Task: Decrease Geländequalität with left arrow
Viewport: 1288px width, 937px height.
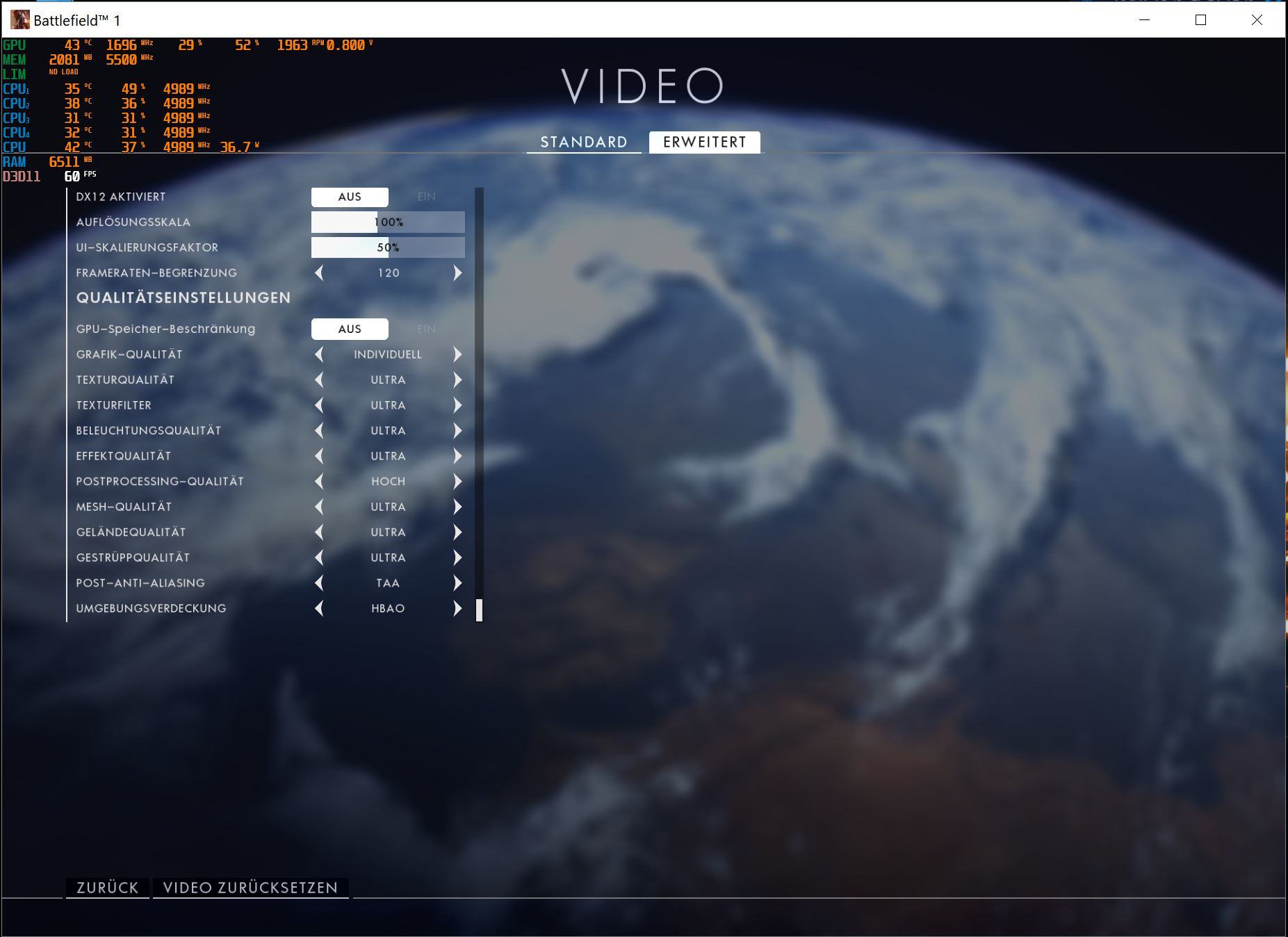Action: [319, 532]
